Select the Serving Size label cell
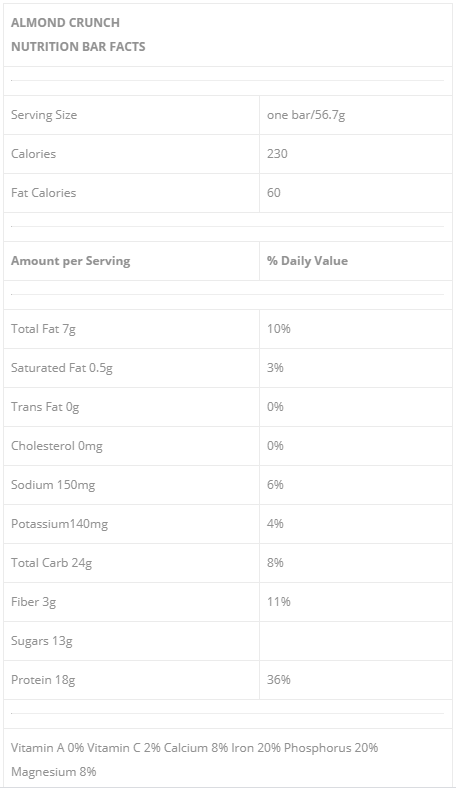The height and width of the screenshot is (790, 456). pos(132,115)
